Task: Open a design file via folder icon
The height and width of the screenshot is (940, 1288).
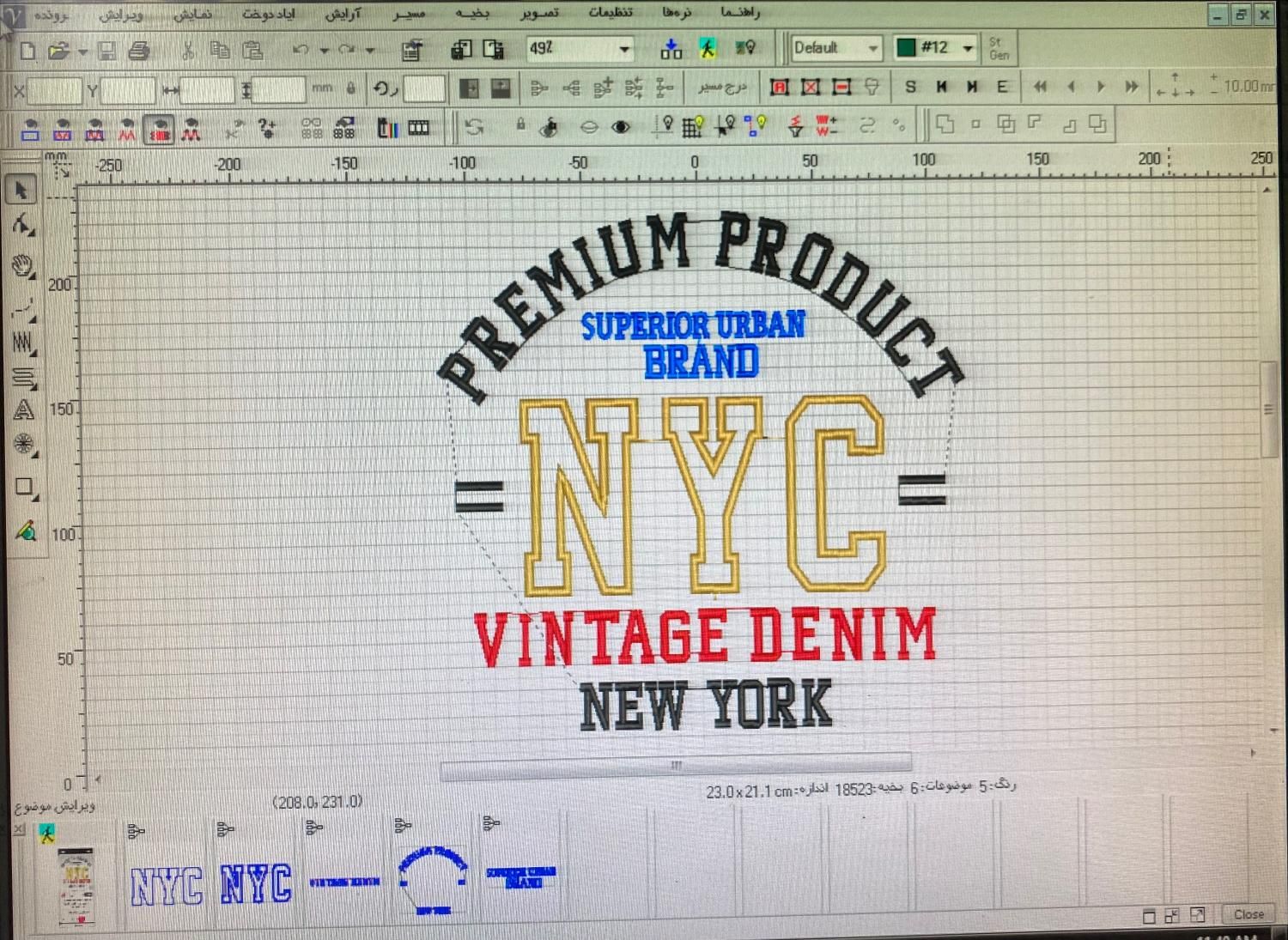Action: pos(58,52)
